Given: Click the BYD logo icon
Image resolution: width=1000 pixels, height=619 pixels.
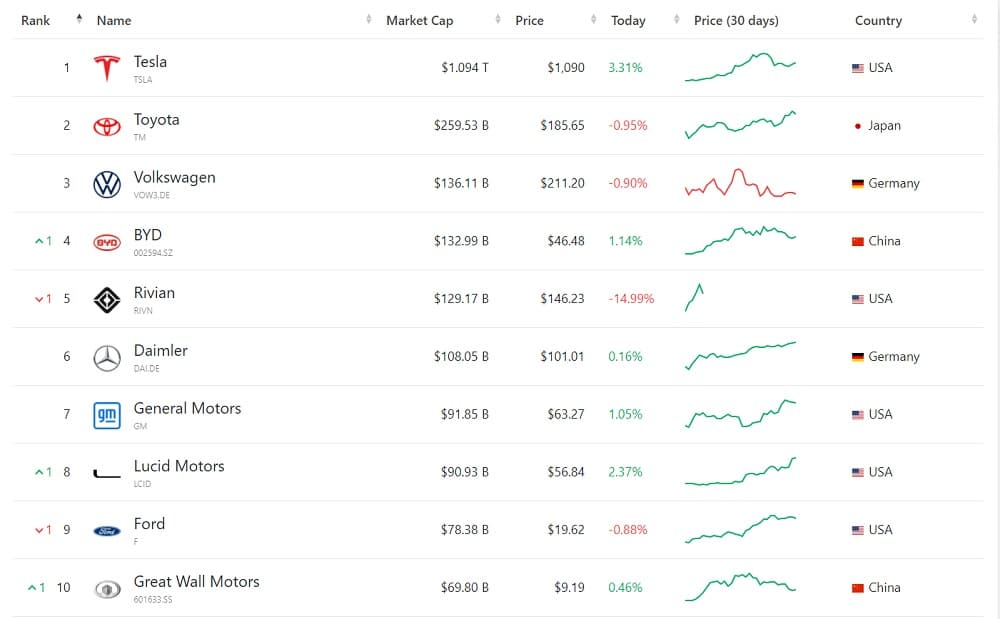Looking at the screenshot, I should [x=107, y=242].
